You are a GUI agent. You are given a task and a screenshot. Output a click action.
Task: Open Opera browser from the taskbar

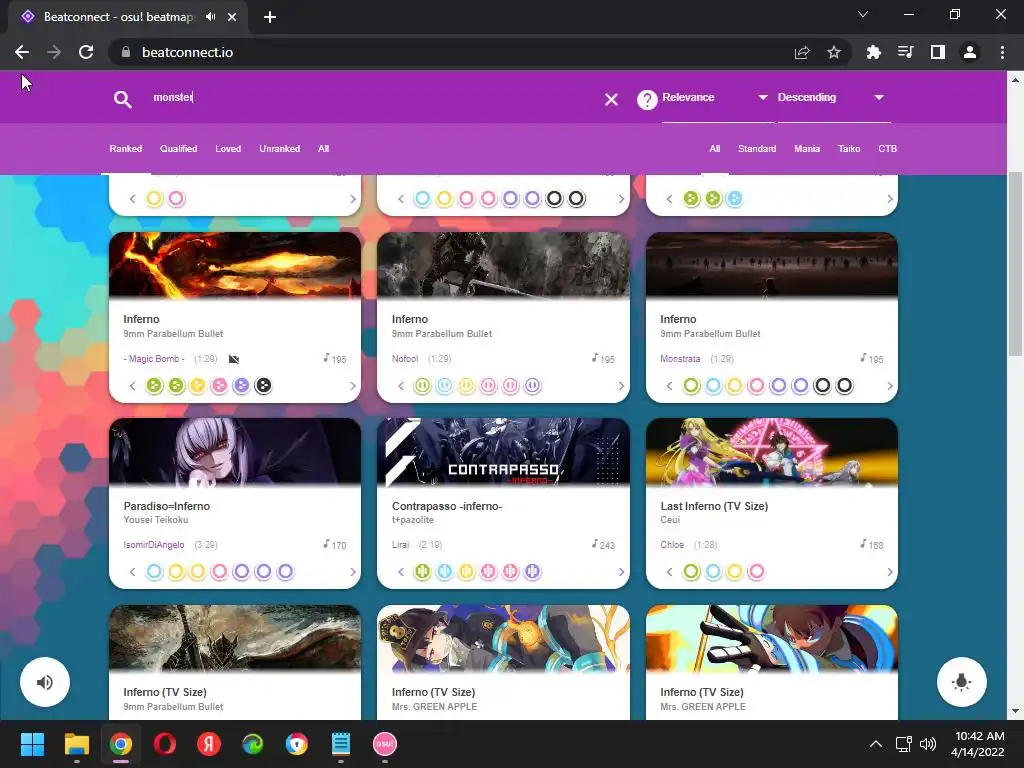[x=165, y=744]
